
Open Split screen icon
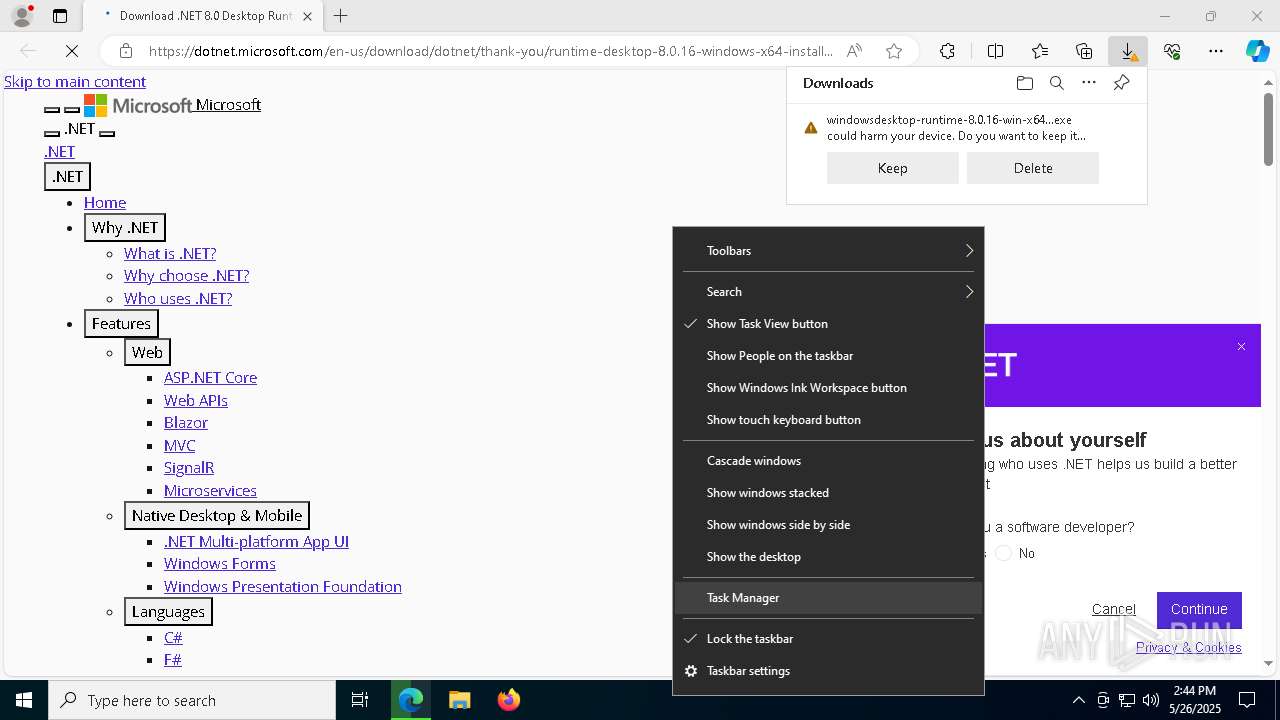(x=995, y=51)
